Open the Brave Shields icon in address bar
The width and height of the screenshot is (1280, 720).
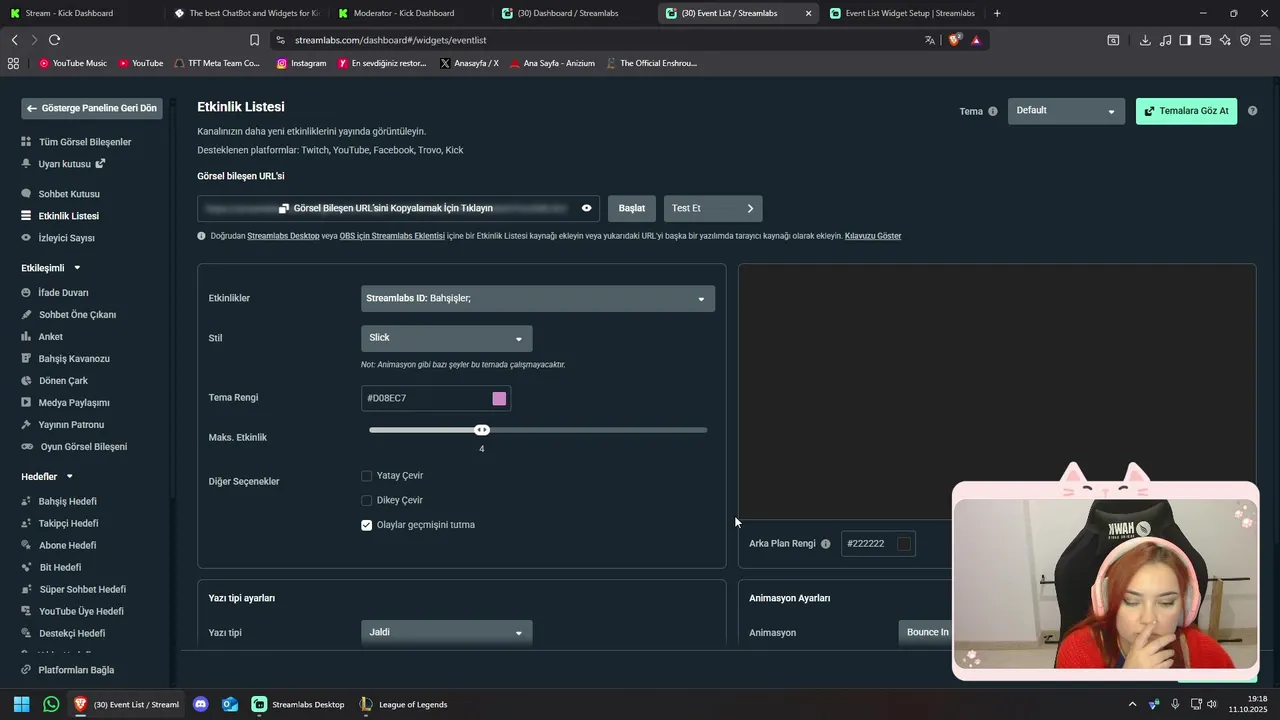tap(954, 40)
